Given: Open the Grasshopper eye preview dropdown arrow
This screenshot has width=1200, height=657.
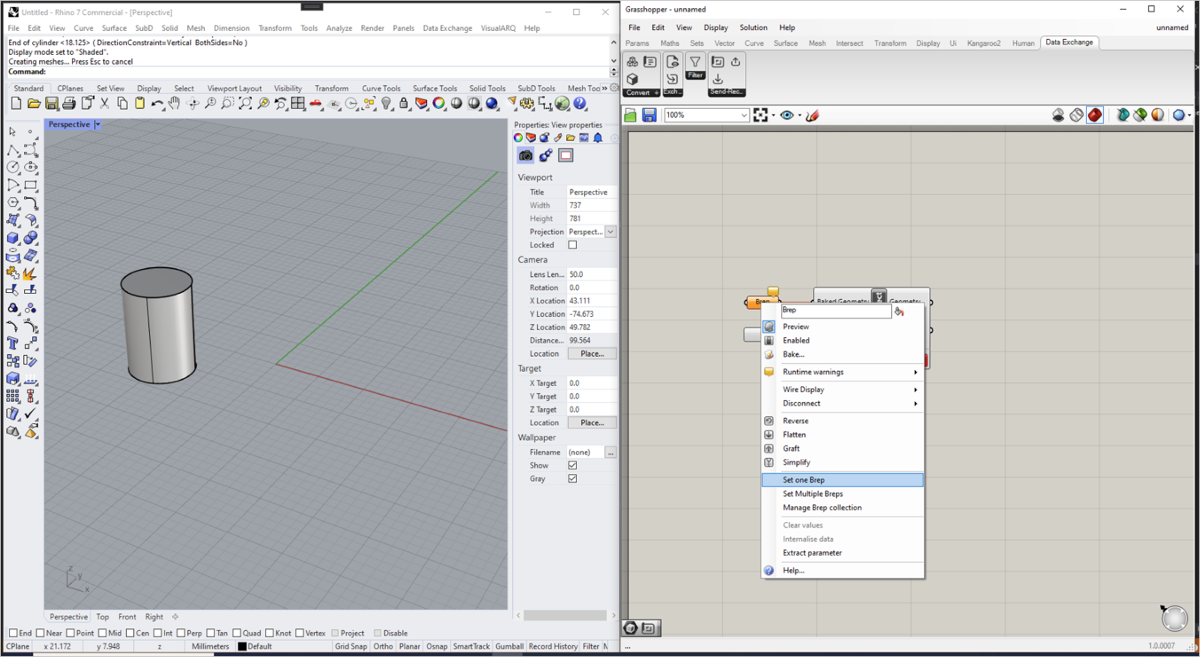Looking at the screenshot, I should pos(798,116).
